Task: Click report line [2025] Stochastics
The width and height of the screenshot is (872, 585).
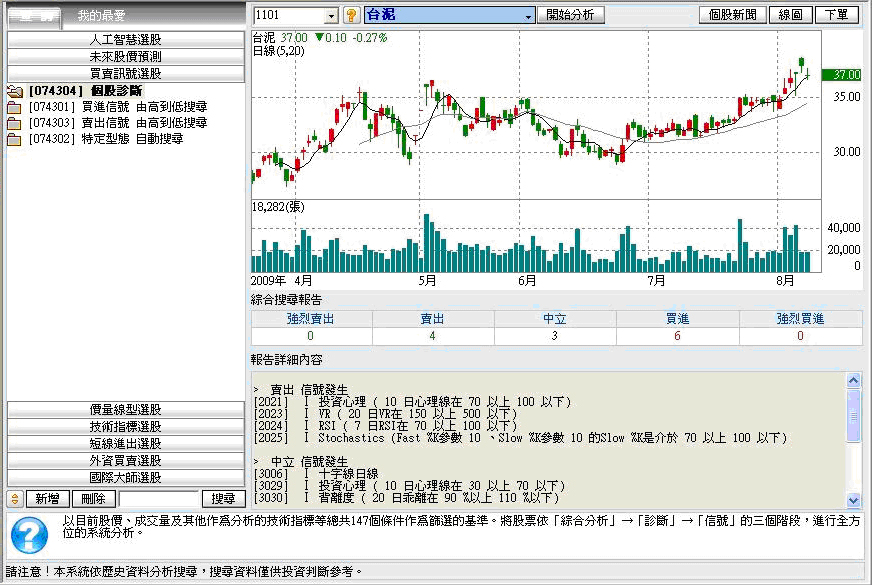Action: (x=521, y=438)
